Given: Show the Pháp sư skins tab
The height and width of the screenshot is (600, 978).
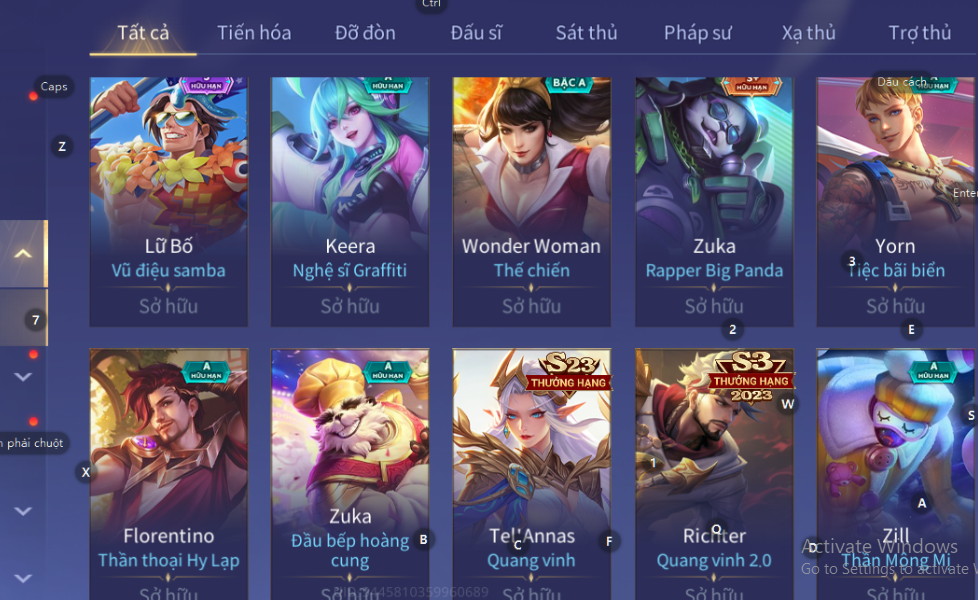Looking at the screenshot, I should click(x=697, y=32).
